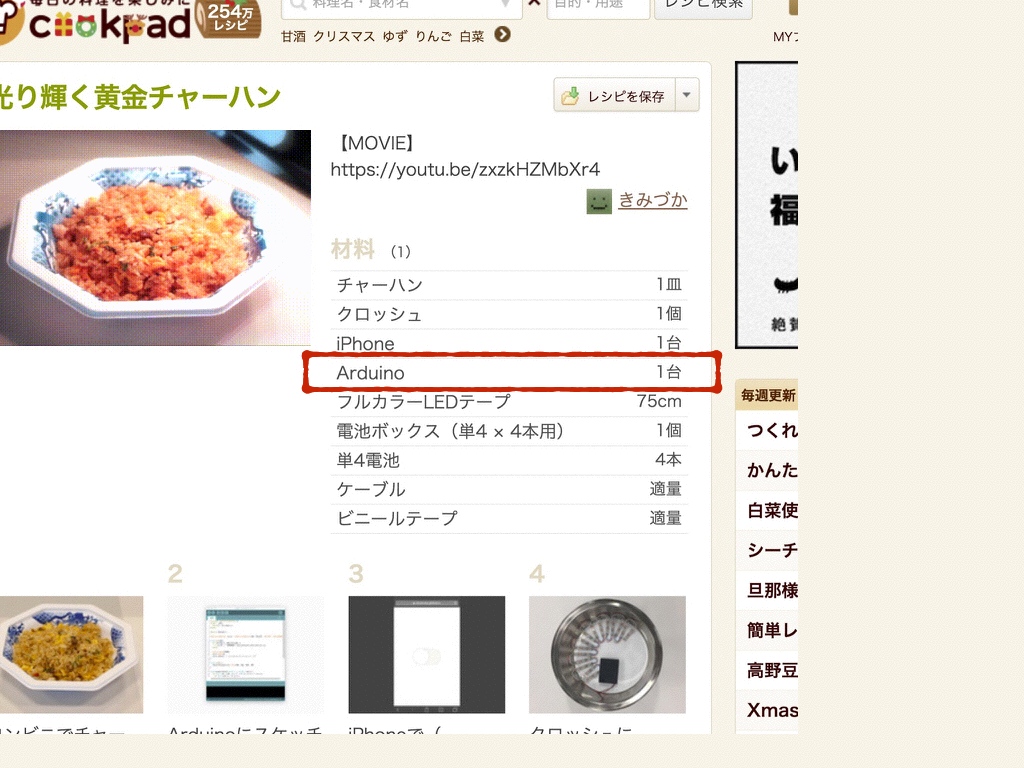Click the magnifier icon in recipe search field
1024x768 pixels.
[x=298, y=5]
